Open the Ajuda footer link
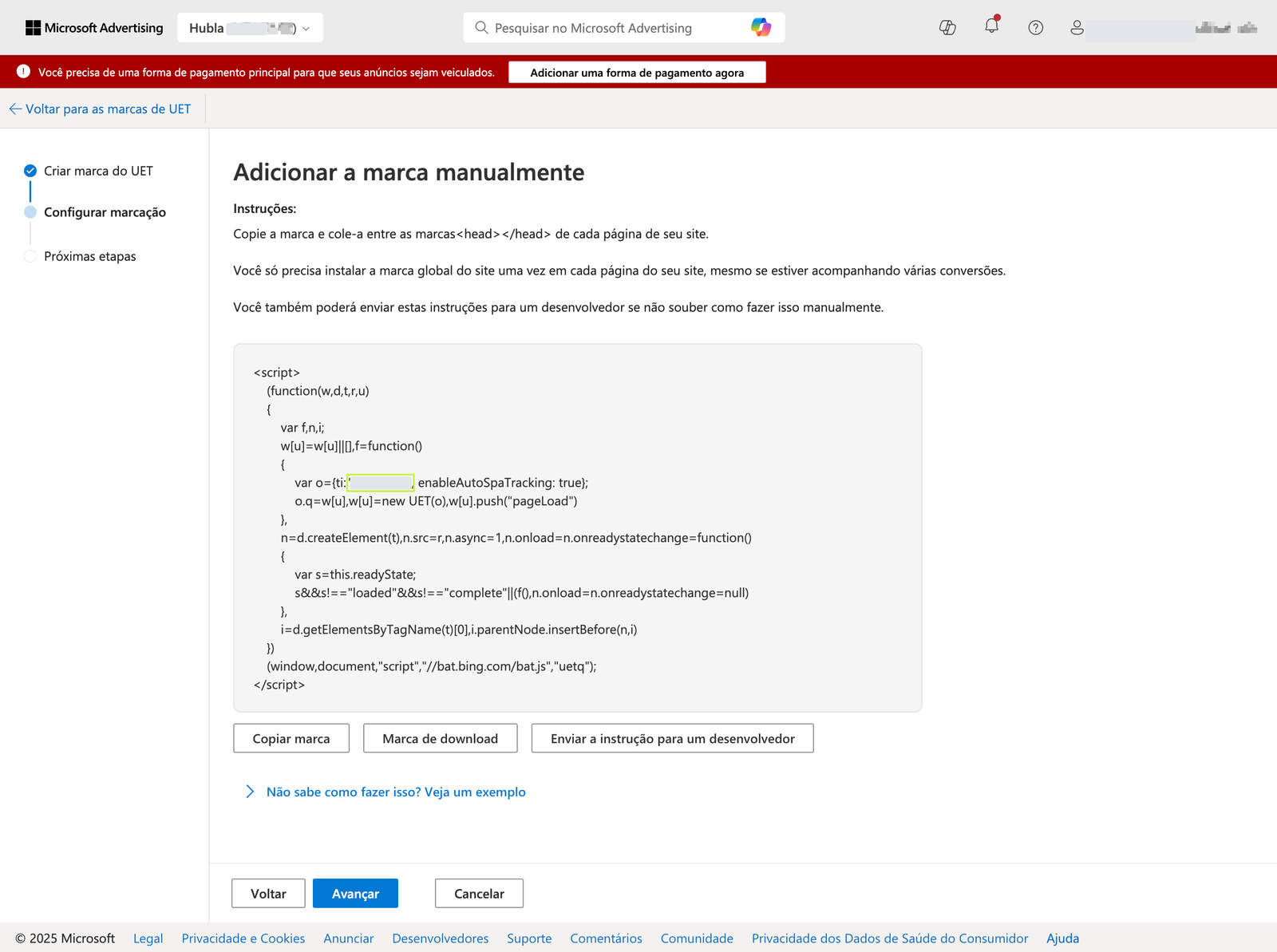1277x952 pixels. pos(1063,938)
